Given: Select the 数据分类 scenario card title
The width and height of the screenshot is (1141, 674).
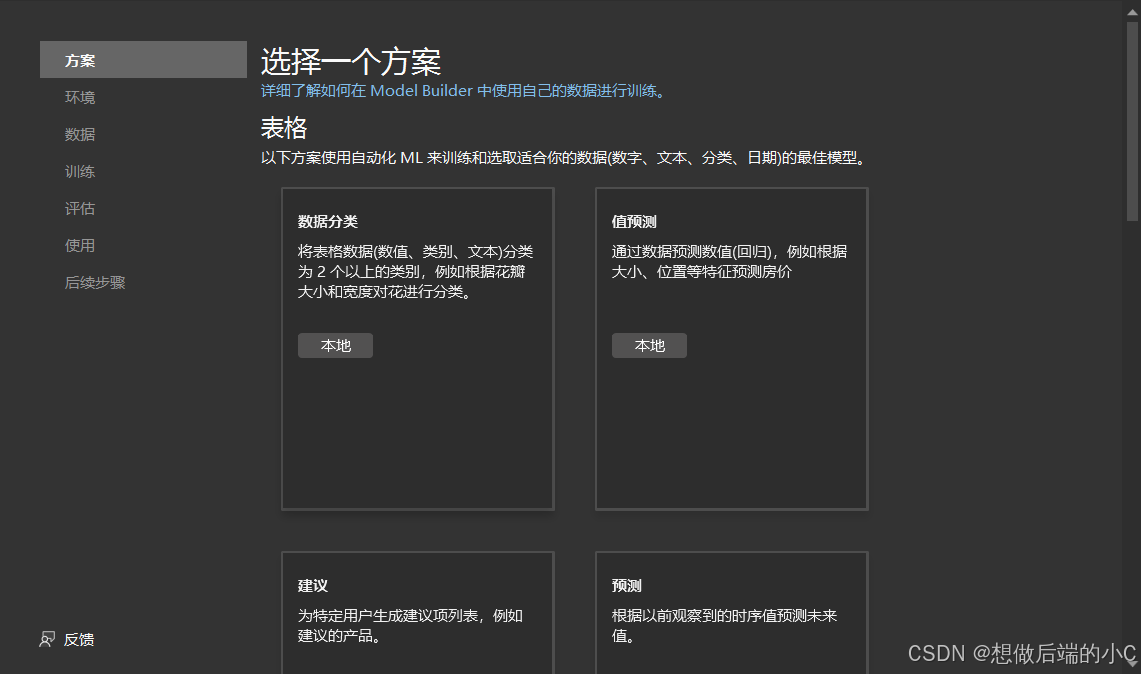Looking at the screenshot, I should (327, 222).
